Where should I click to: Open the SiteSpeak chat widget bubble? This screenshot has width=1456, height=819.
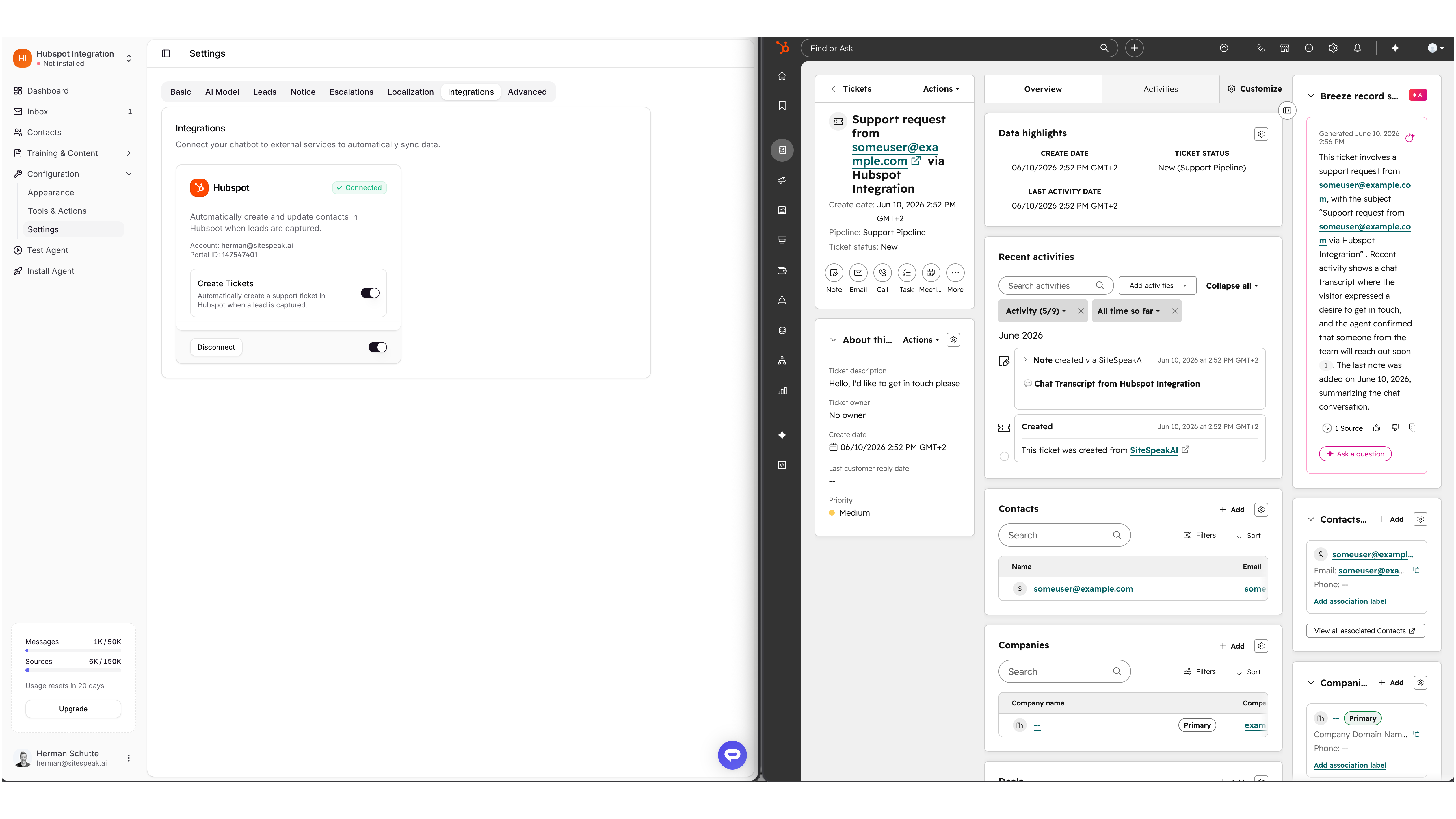point(732,755)
